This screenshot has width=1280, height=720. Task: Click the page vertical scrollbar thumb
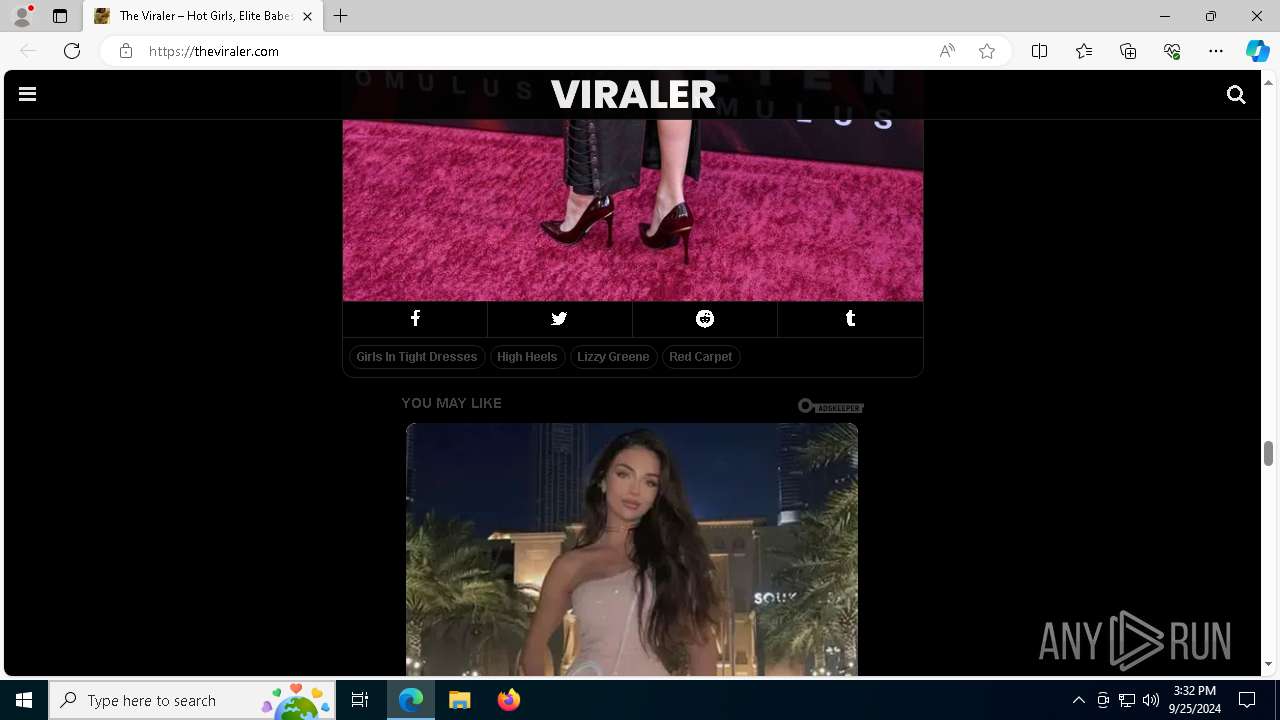pyautogui.click(x=1268, y=453)
